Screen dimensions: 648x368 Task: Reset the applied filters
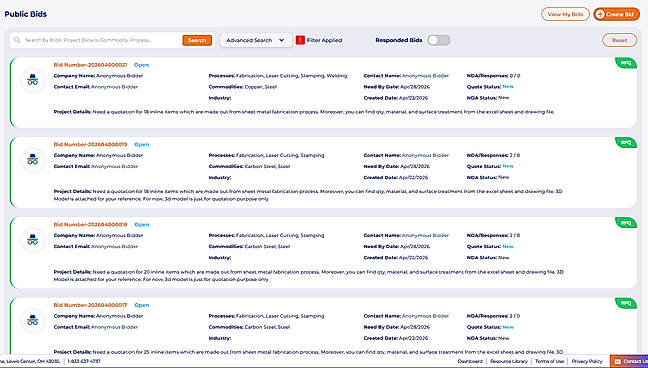(619, 40)
